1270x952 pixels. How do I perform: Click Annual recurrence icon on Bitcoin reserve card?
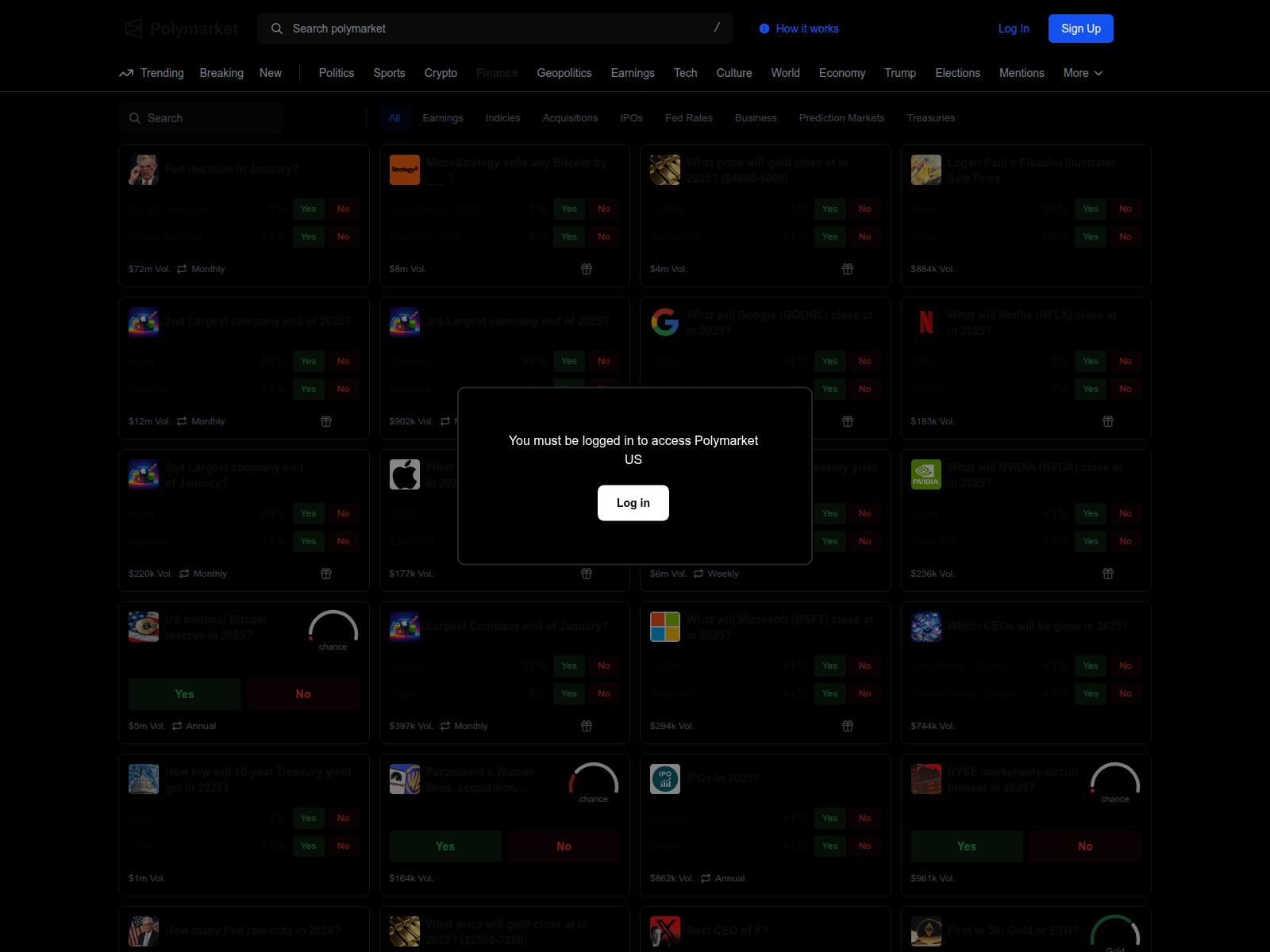[x=177, y=726]
